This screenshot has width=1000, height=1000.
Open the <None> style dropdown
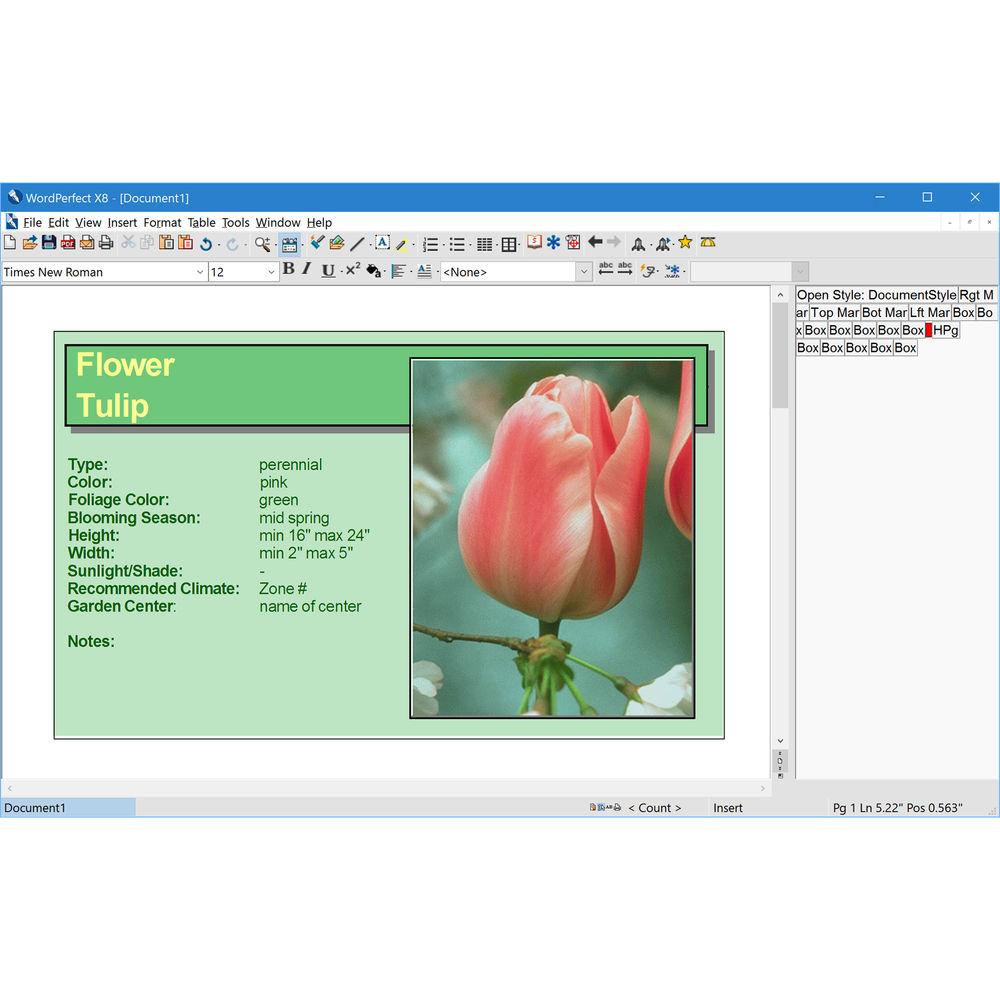click(x=584, y=272)
